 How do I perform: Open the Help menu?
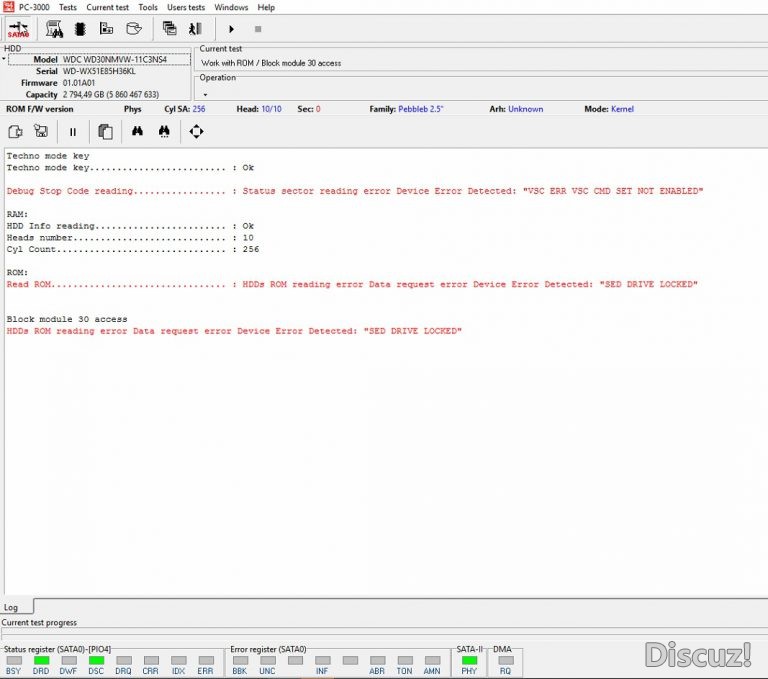tap(266, 7)
